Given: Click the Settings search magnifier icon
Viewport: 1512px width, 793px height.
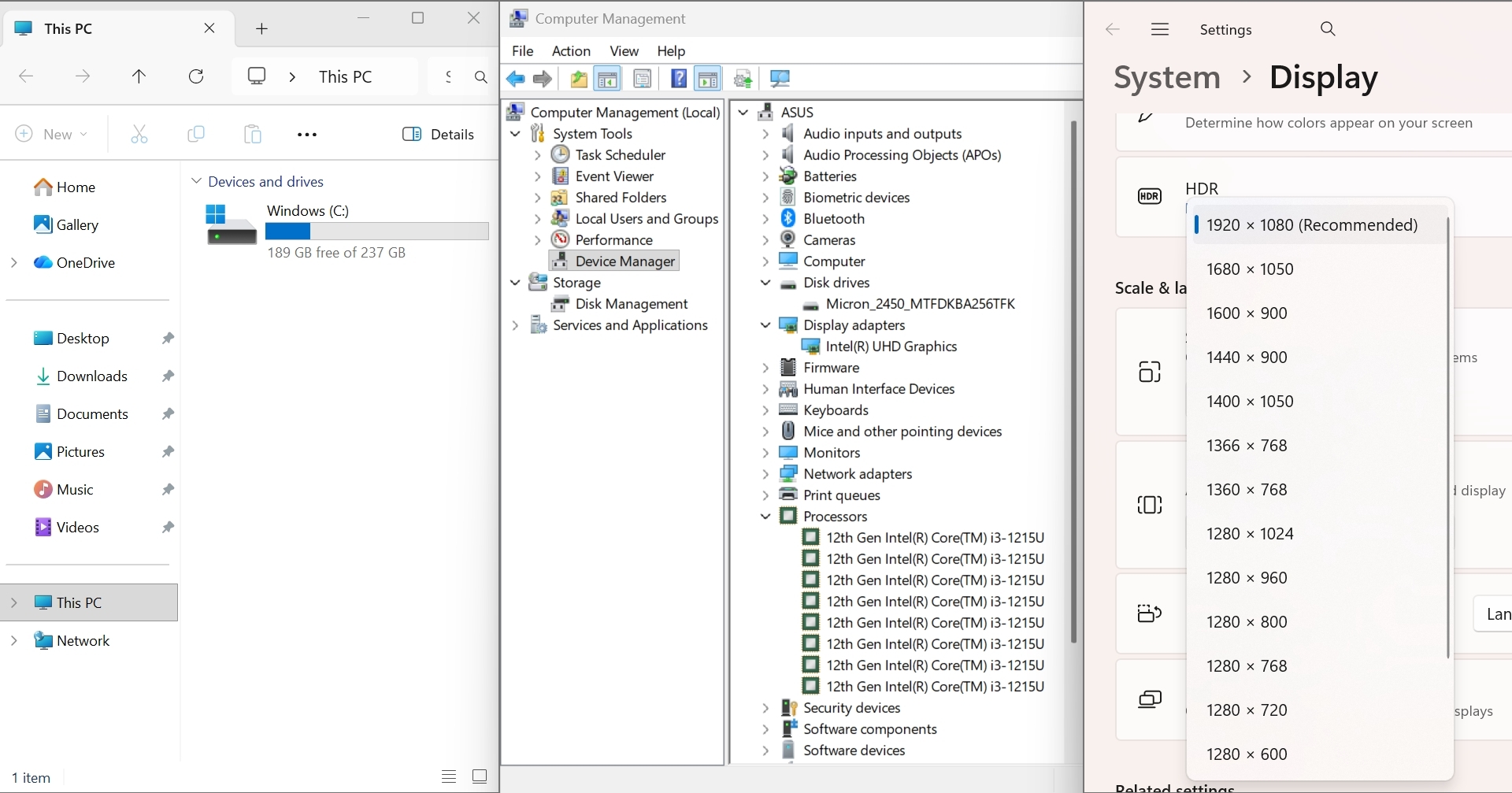Looking at the screenshot, I should [1328, 29].
